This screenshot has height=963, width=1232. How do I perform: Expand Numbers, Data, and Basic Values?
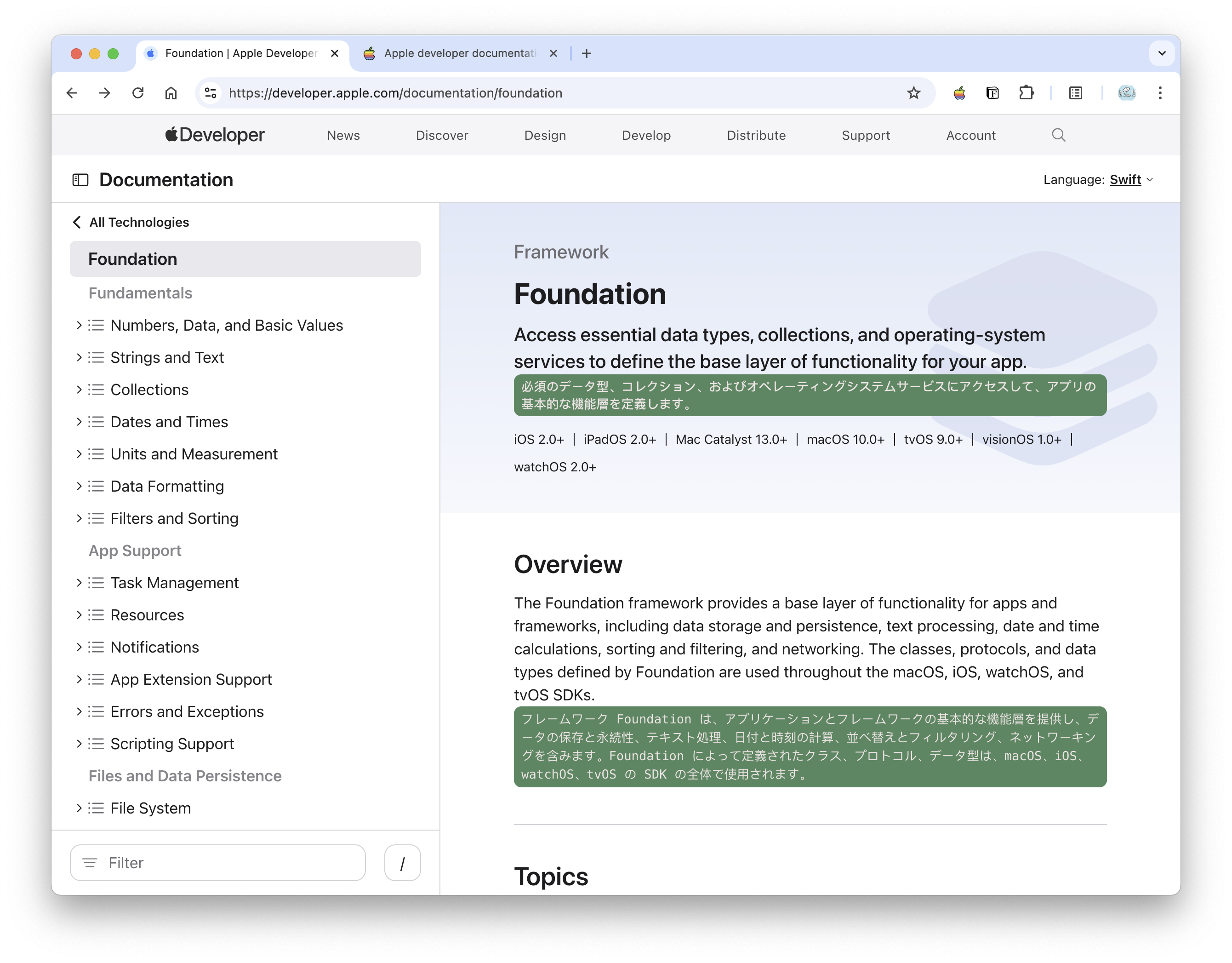(x=79, y=325)
